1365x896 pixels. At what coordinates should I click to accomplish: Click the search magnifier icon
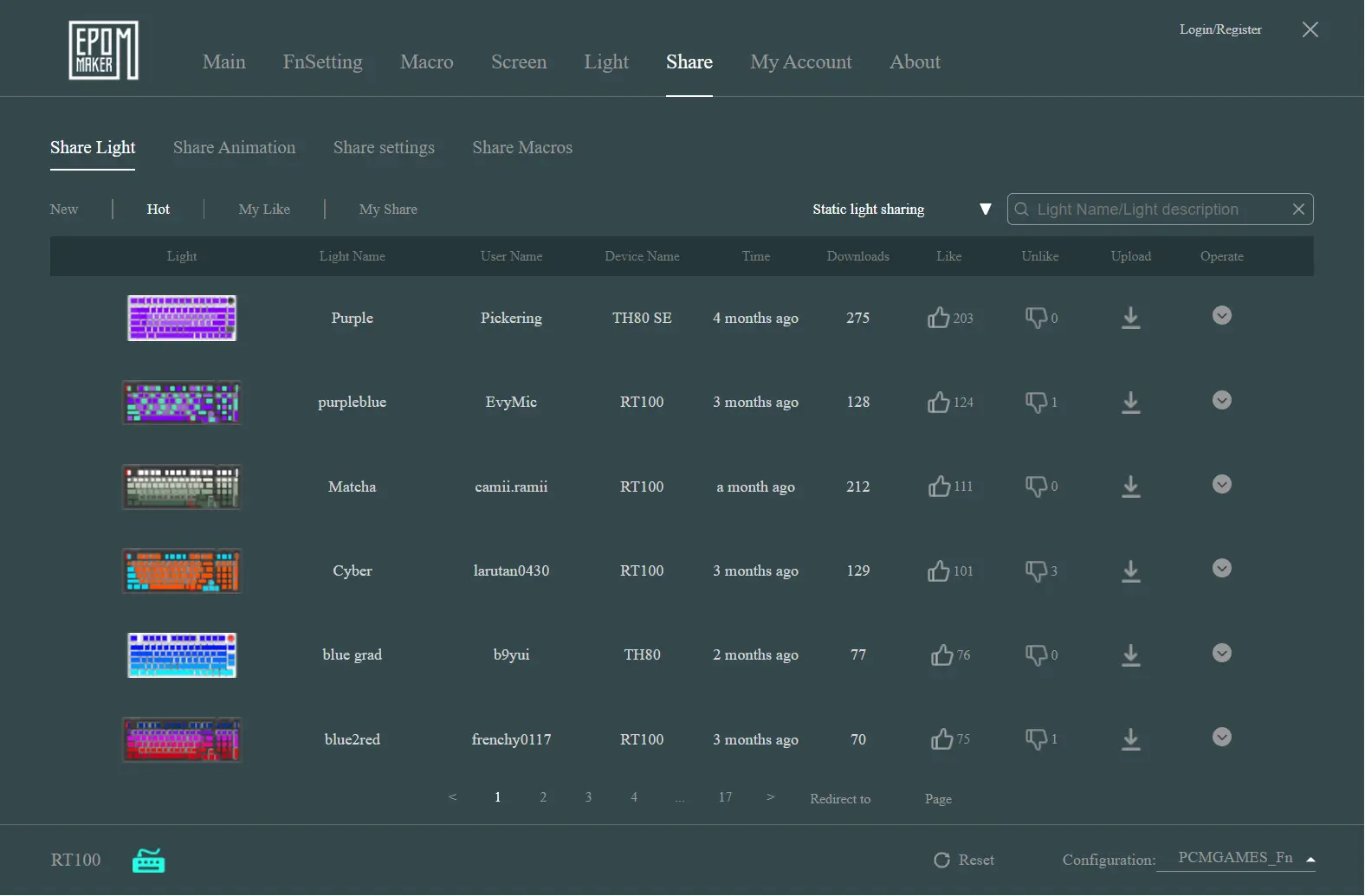point(1022,209)
